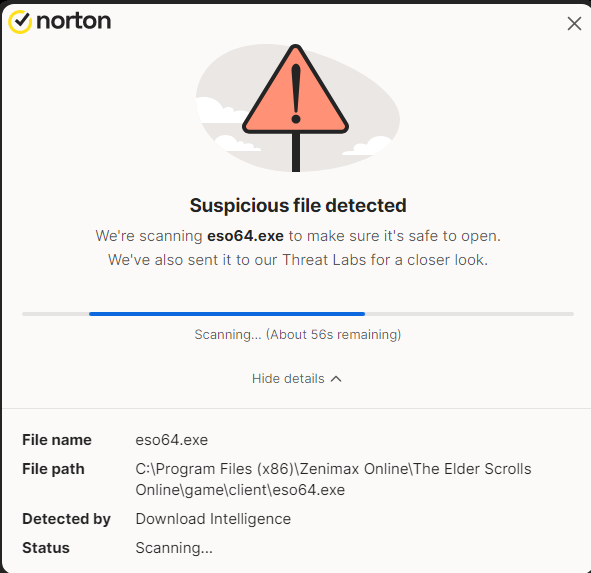The height and width of the screenshot is (573, 591).
Task: Click the red warning triangle sign
Action: (296, 90)
